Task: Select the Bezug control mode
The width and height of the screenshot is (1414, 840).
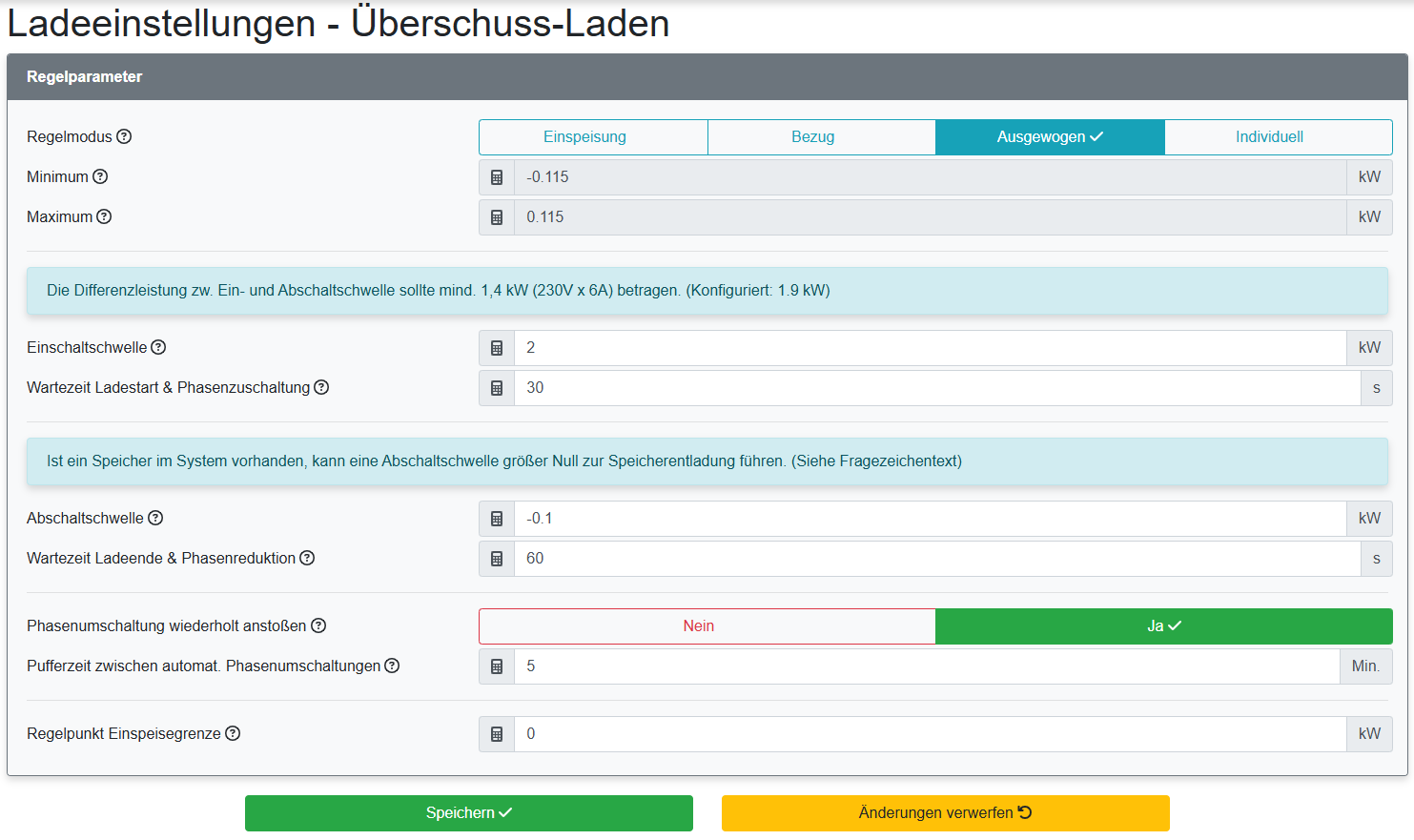Action: coord(821,136)
